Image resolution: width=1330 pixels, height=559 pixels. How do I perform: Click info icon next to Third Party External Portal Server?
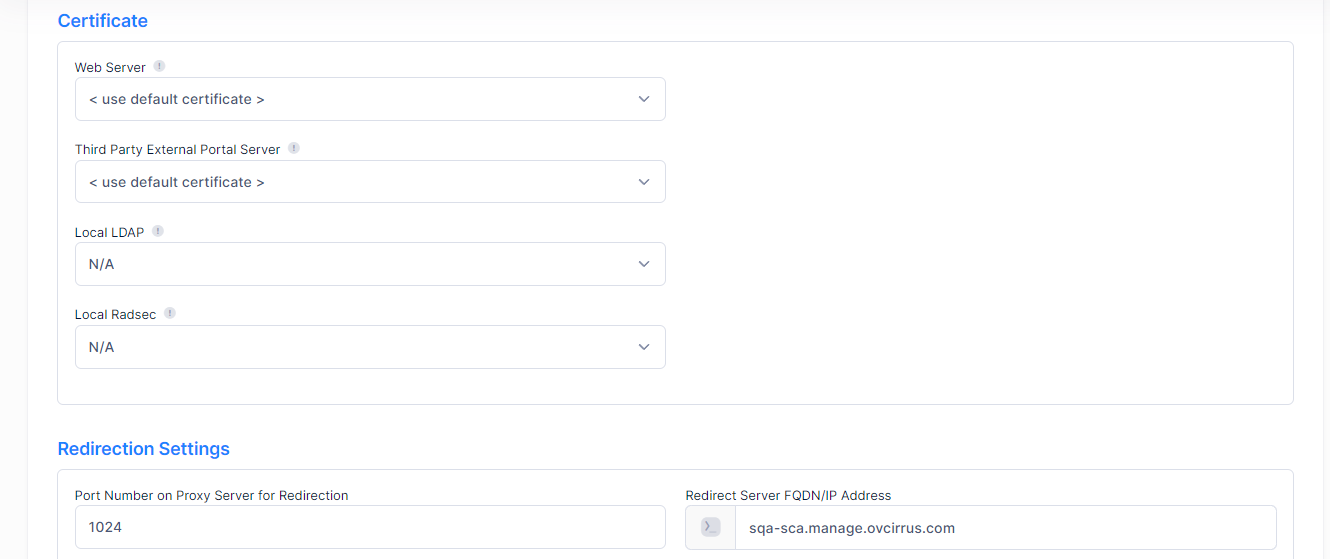click(294, 148)
